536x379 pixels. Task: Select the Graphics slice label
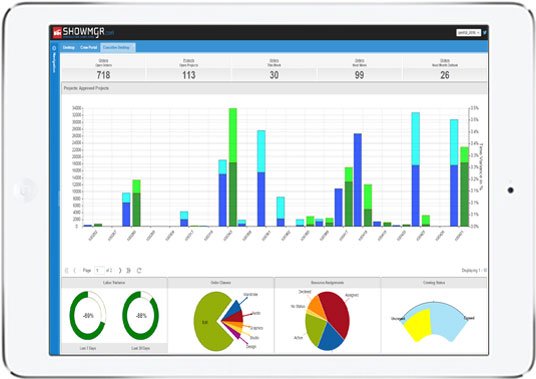[x=256, y=328]
